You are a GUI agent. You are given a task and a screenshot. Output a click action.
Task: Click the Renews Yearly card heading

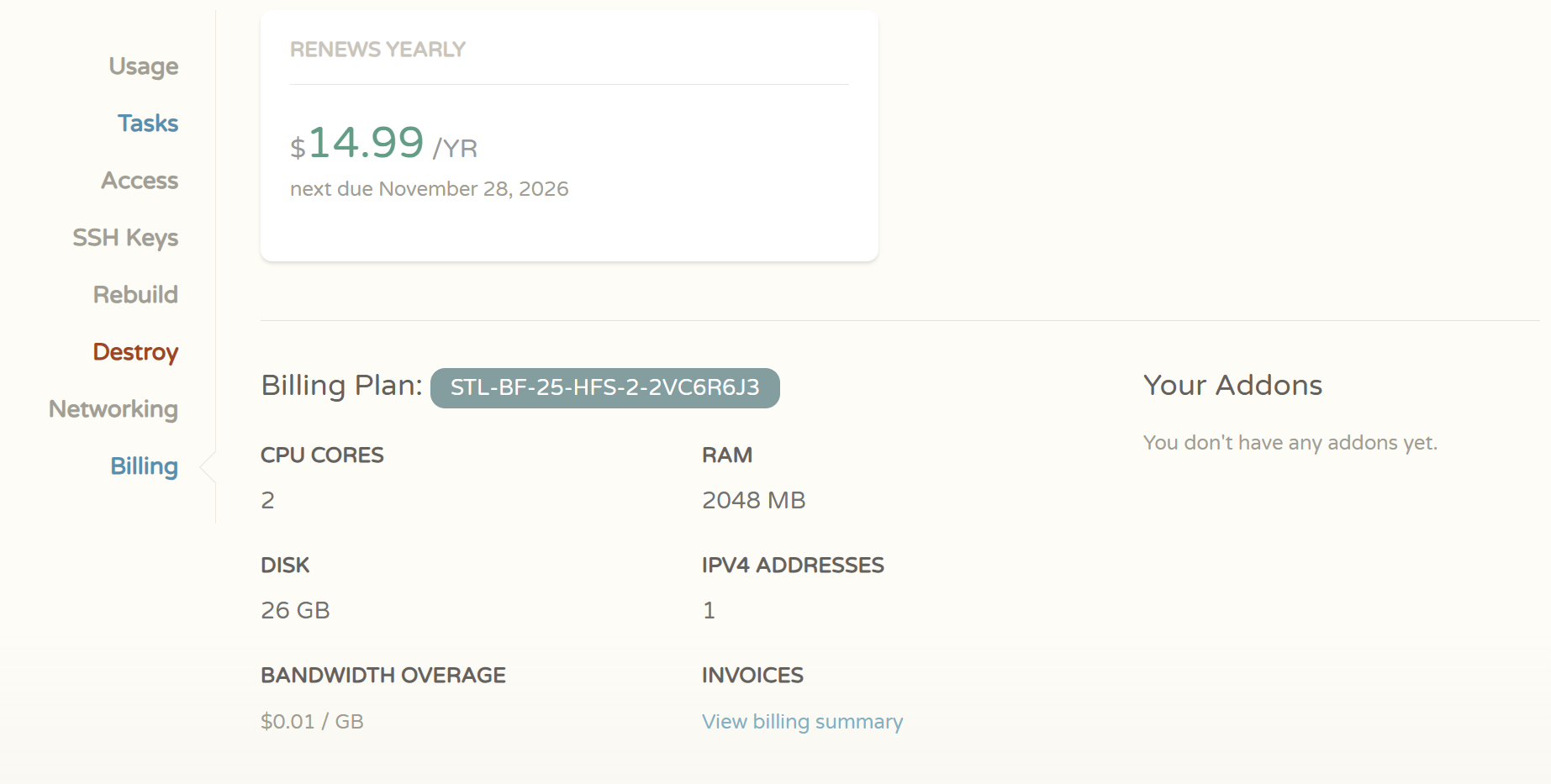pos(377,50)
